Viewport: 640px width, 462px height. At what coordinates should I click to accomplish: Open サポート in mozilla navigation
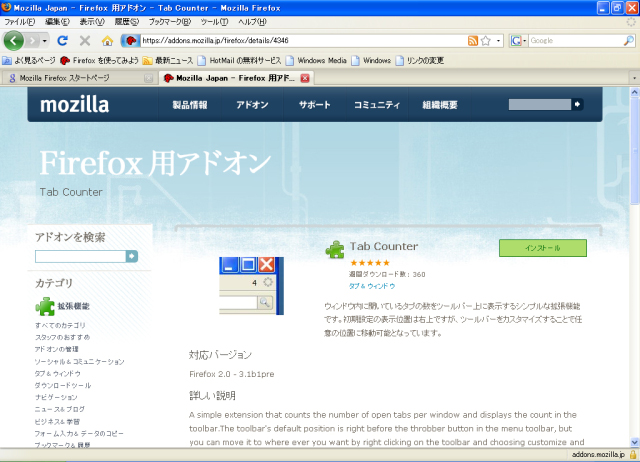click(314, 105)
